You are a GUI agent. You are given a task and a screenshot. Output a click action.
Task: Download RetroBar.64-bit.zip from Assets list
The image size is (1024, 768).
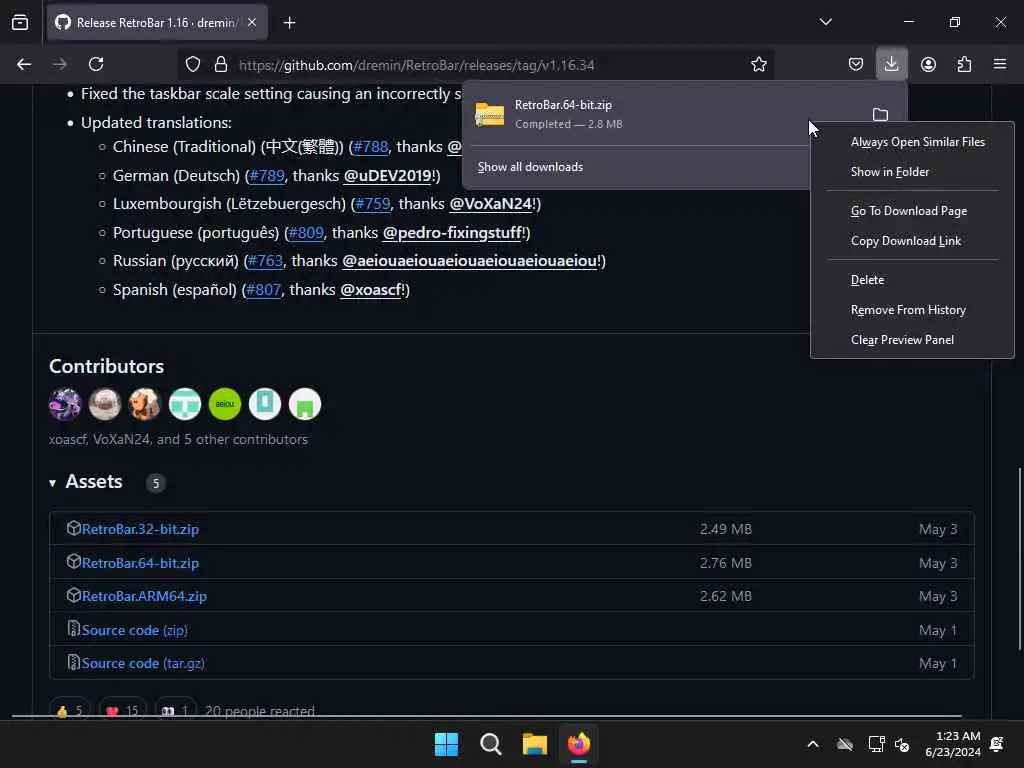tap(140, 563)
